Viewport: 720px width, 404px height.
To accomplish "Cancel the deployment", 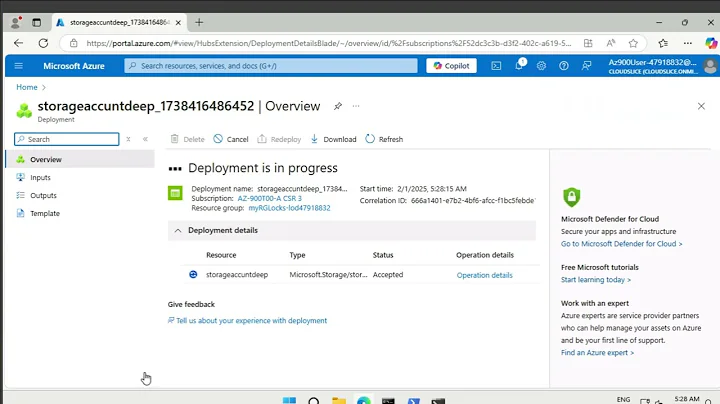I will 231,139.
